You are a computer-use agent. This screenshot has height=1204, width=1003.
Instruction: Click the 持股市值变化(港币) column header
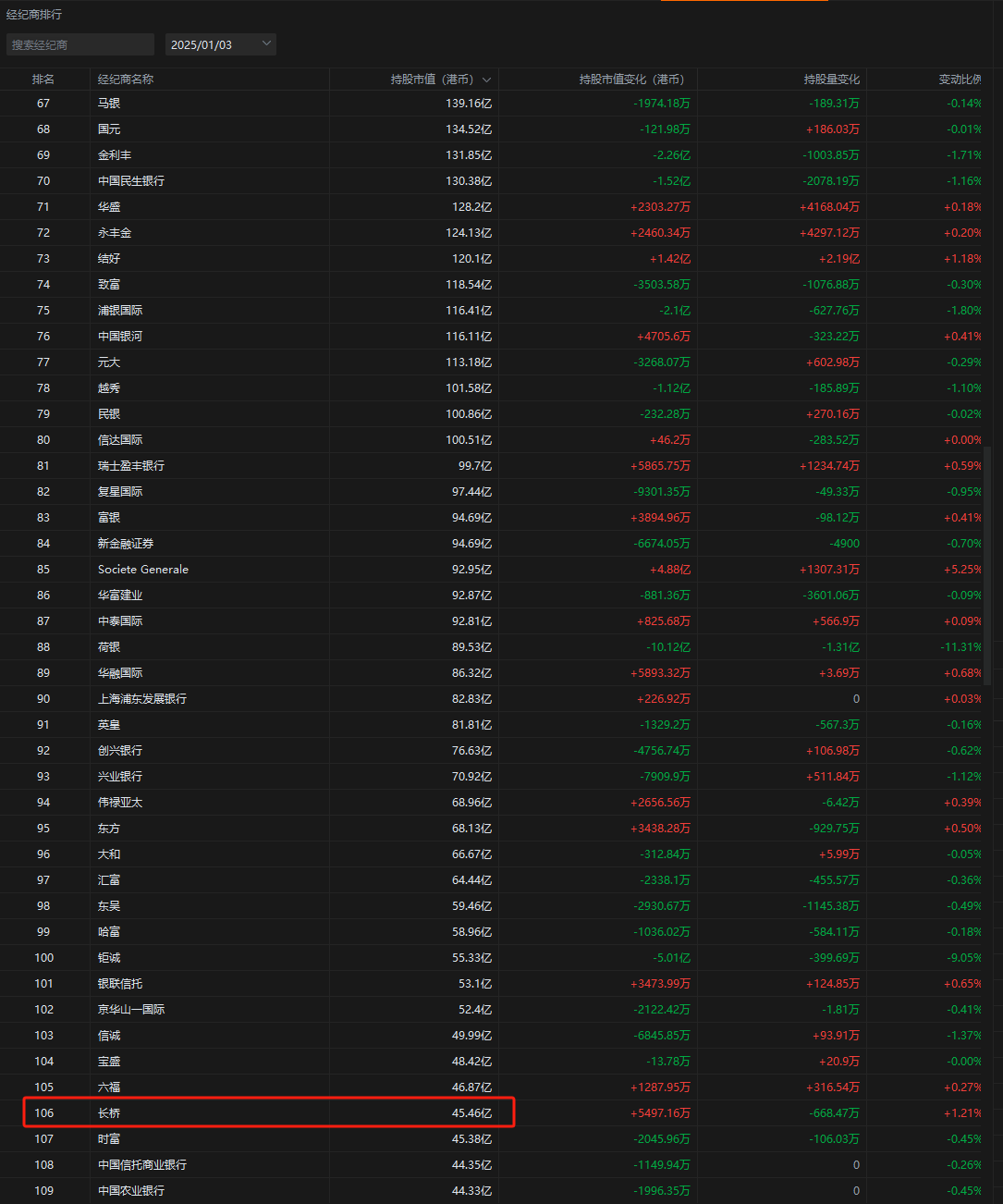(x=634, y=80)
